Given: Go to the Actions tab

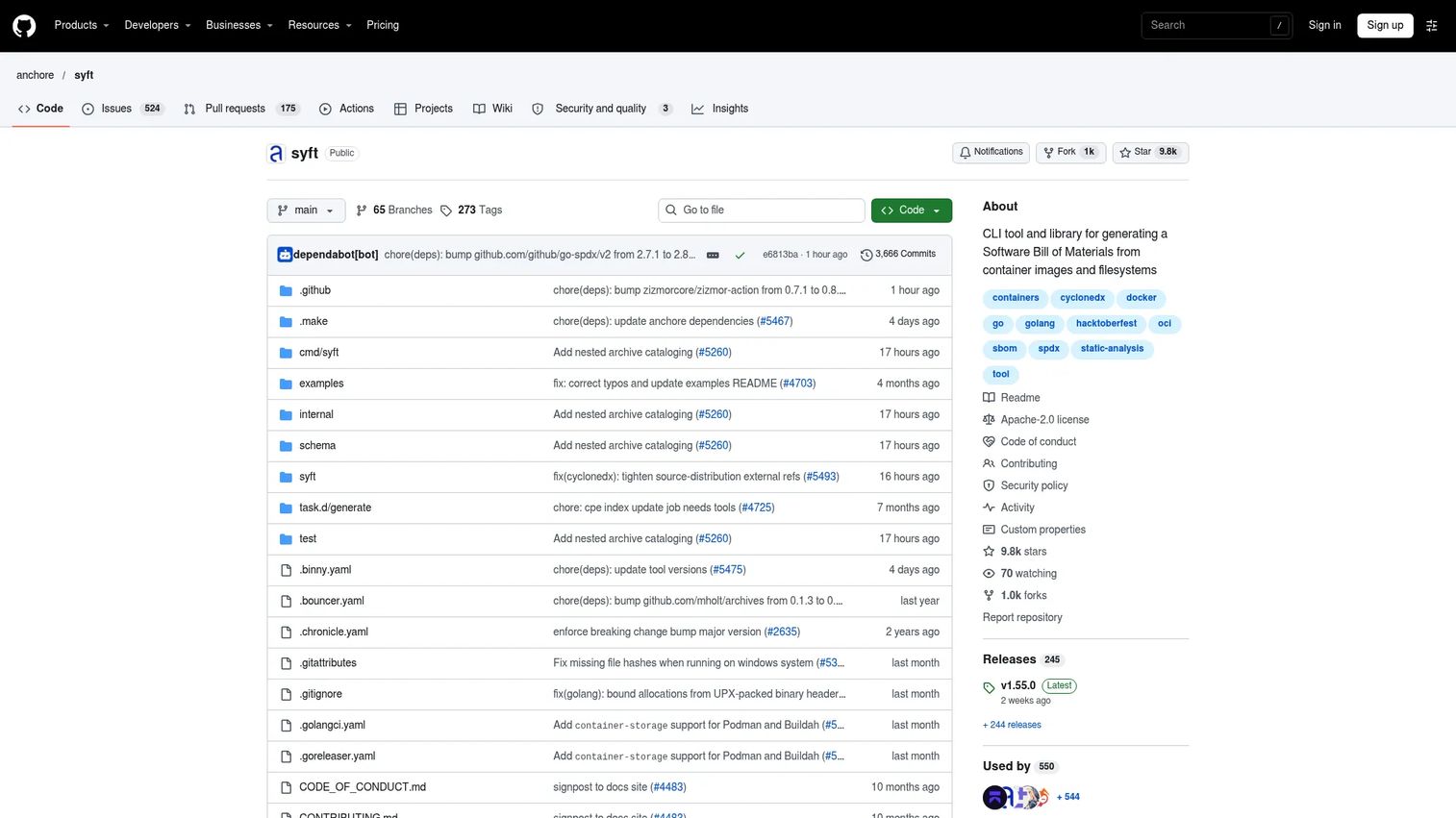Looking at the screenshot, I should (346, 109).
